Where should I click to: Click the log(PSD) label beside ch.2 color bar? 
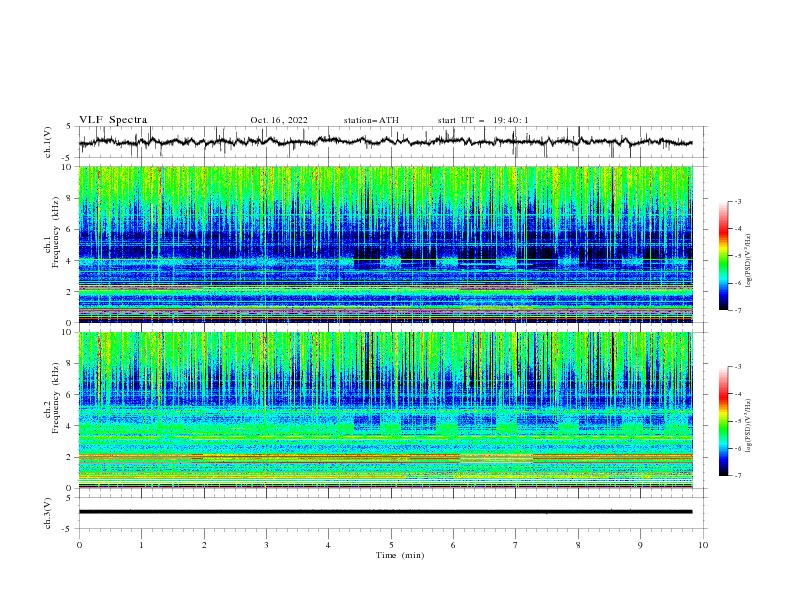tap(749, 425)
